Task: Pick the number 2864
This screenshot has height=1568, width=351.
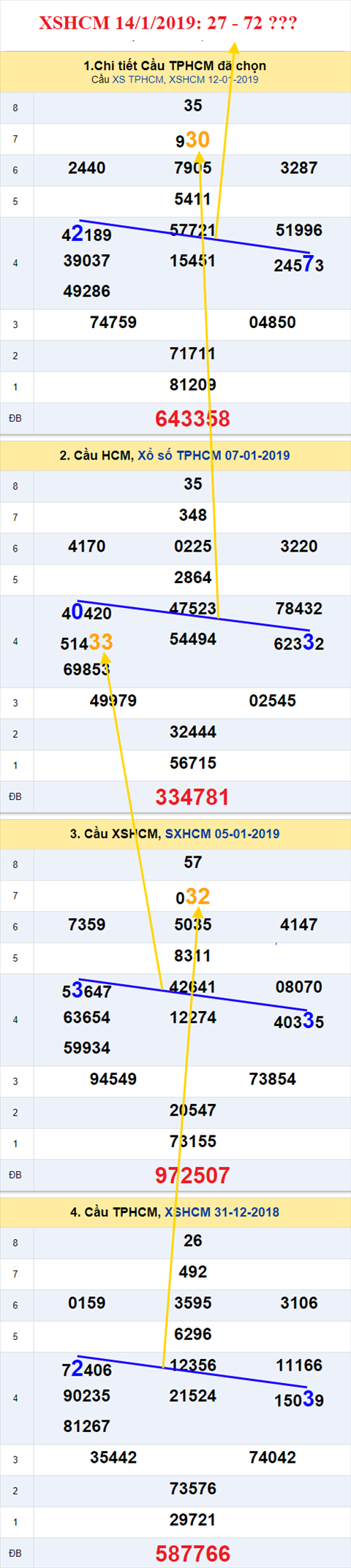Action: 193,578
